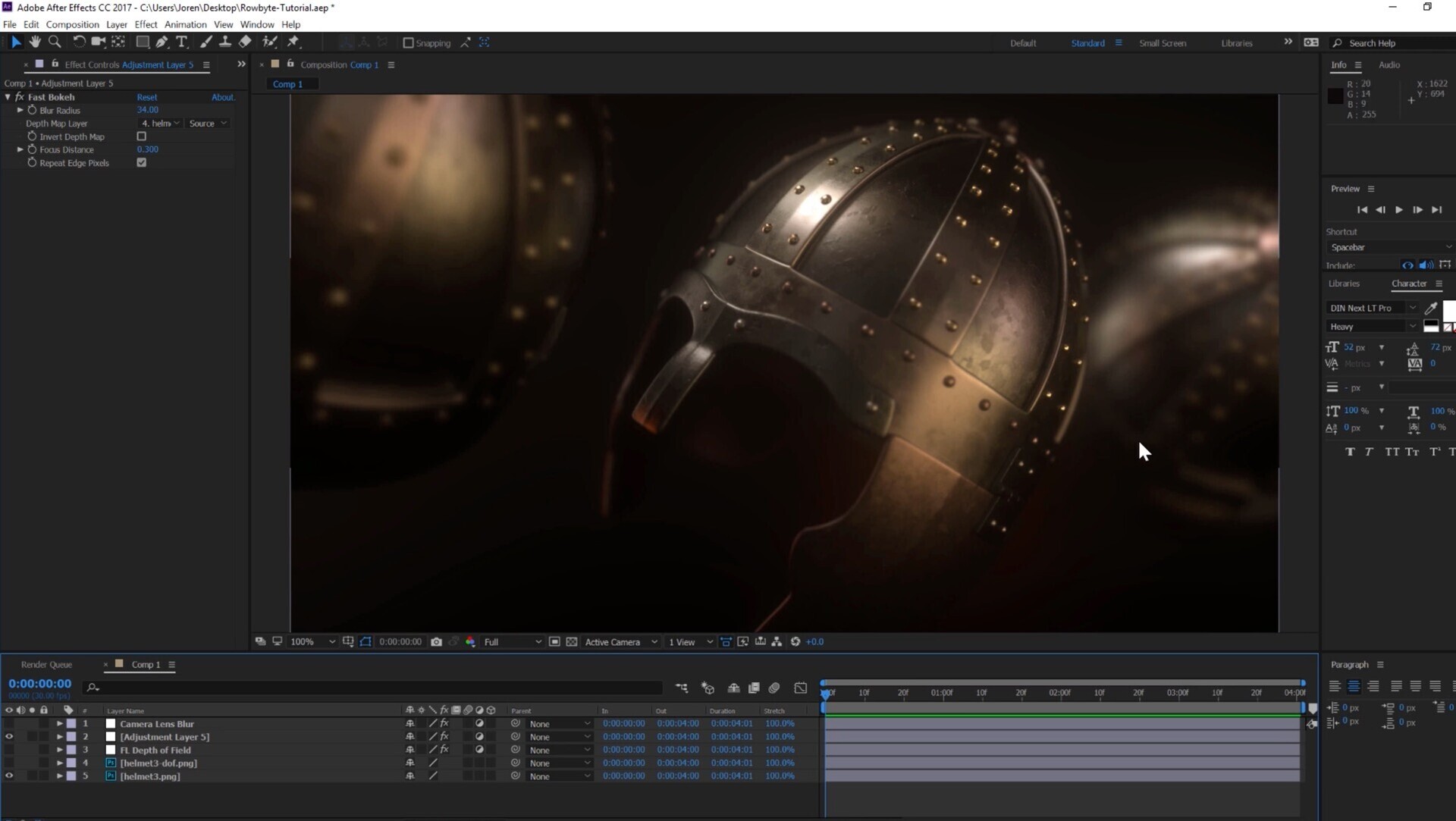Select the Horizontal Type tool
Screen dimensions: 1456x821
click(181, 42)
